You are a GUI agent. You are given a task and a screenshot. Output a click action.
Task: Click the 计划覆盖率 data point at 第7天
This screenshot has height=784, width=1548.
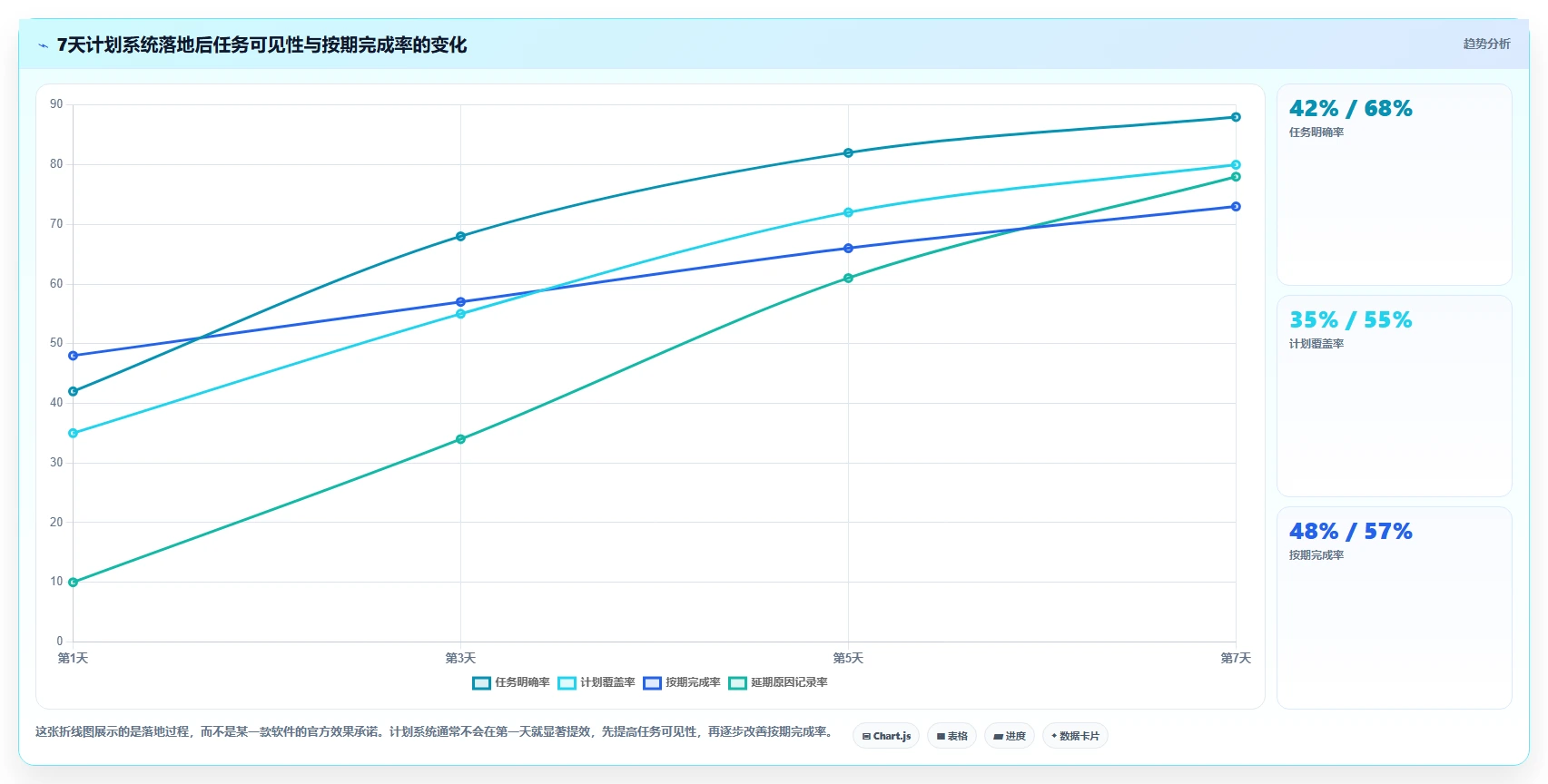pyautogui.click(x=1236, y=164)
